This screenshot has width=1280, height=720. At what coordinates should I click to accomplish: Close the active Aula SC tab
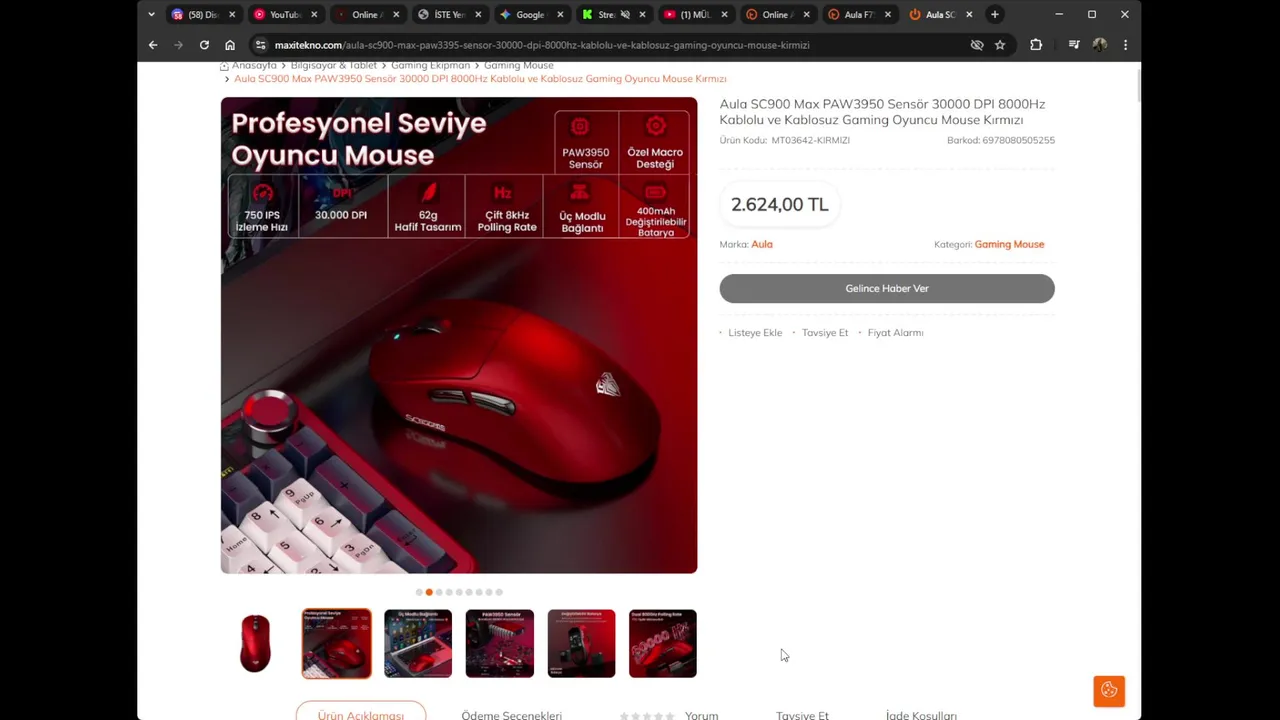pos(969,14)
